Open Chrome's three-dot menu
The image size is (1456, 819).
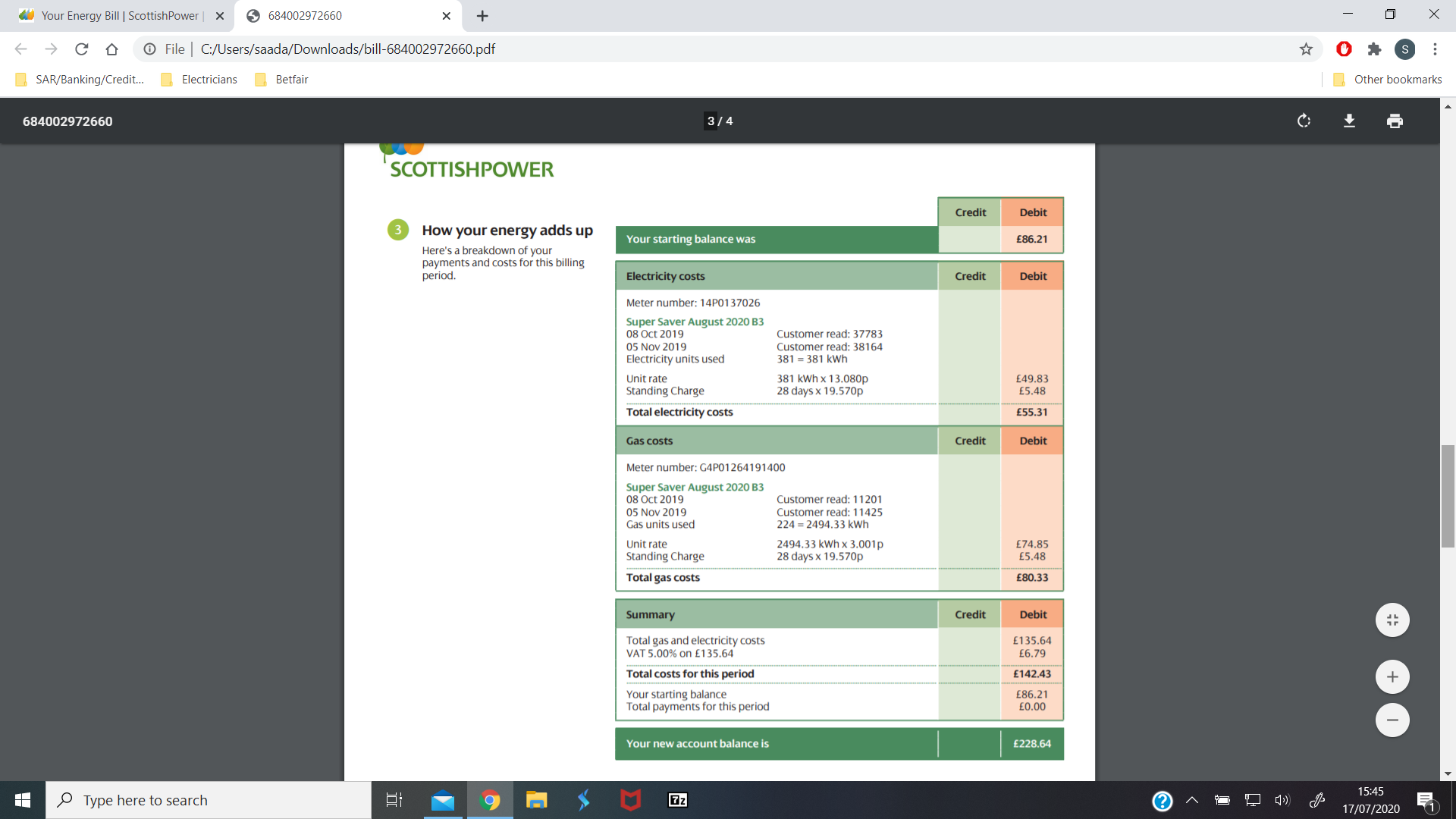click(x=1435, y=49)
